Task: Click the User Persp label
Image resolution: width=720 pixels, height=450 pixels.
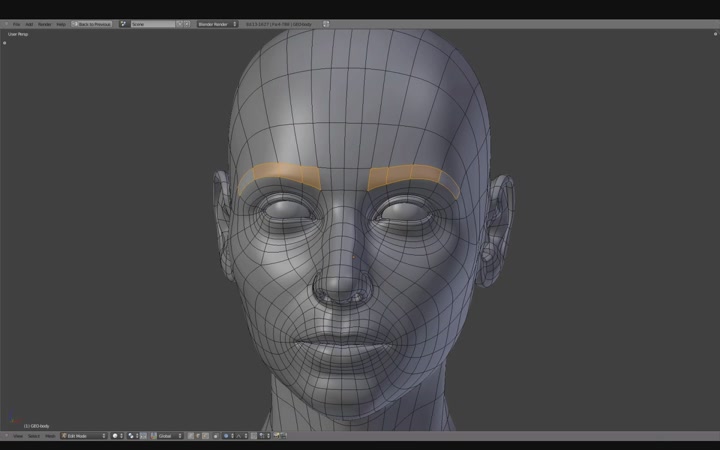Action: tap(18, 34)
